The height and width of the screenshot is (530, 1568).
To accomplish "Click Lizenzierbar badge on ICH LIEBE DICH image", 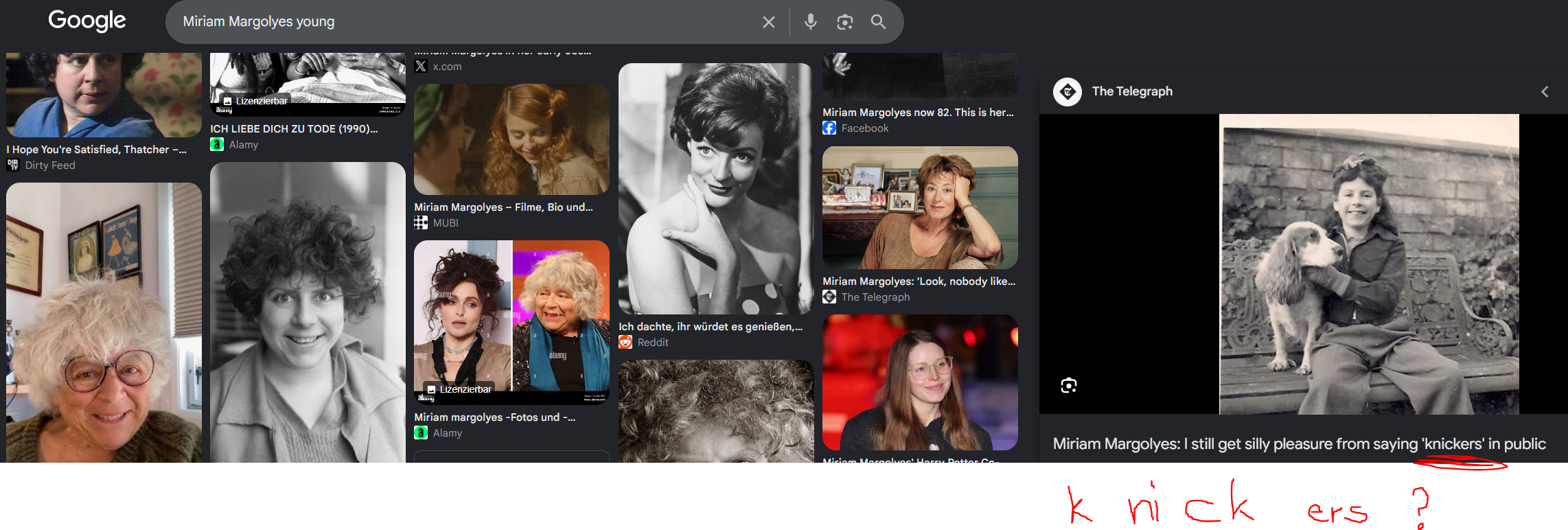I will (254, 101).
